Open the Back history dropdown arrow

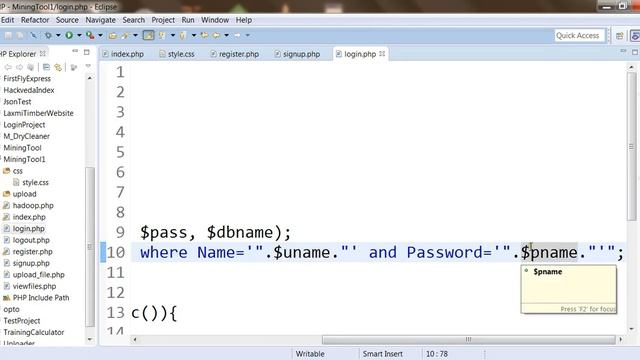point(226,36)
